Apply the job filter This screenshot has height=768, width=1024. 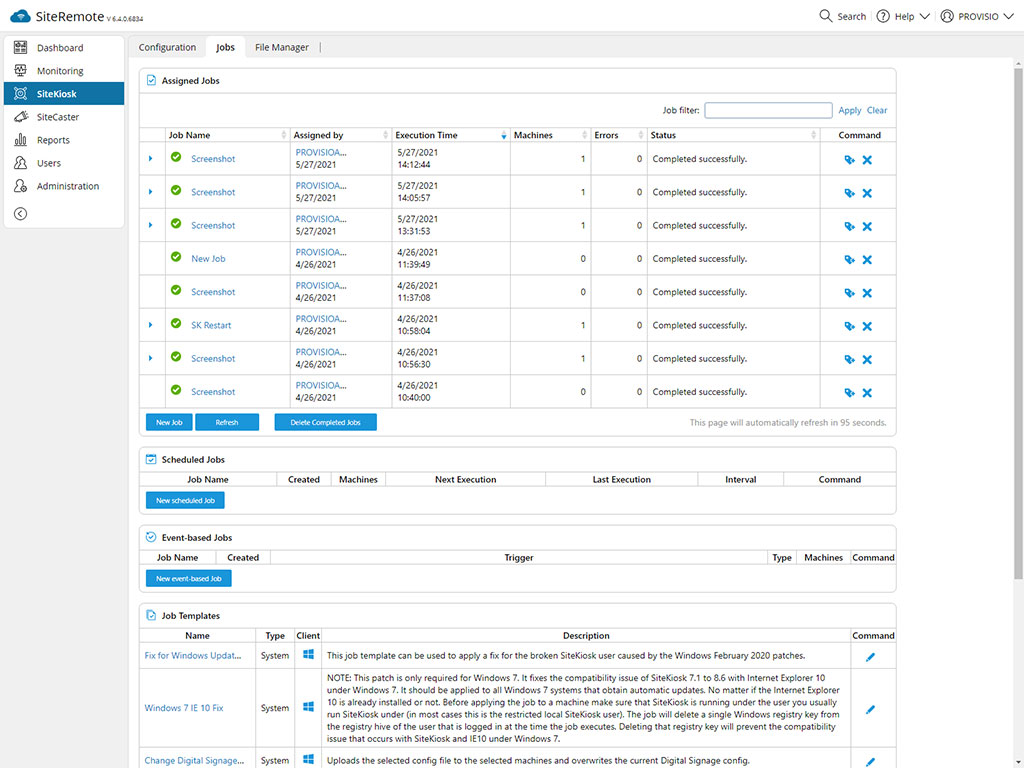point(850,110)
